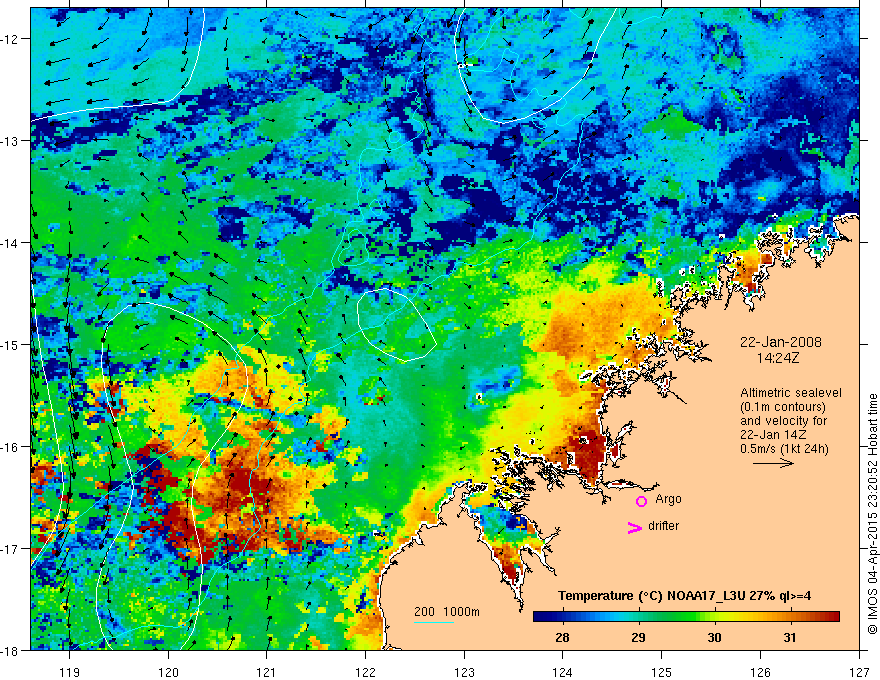Click latitude axis label -18

pyautogui.click(x=10, y=650)
